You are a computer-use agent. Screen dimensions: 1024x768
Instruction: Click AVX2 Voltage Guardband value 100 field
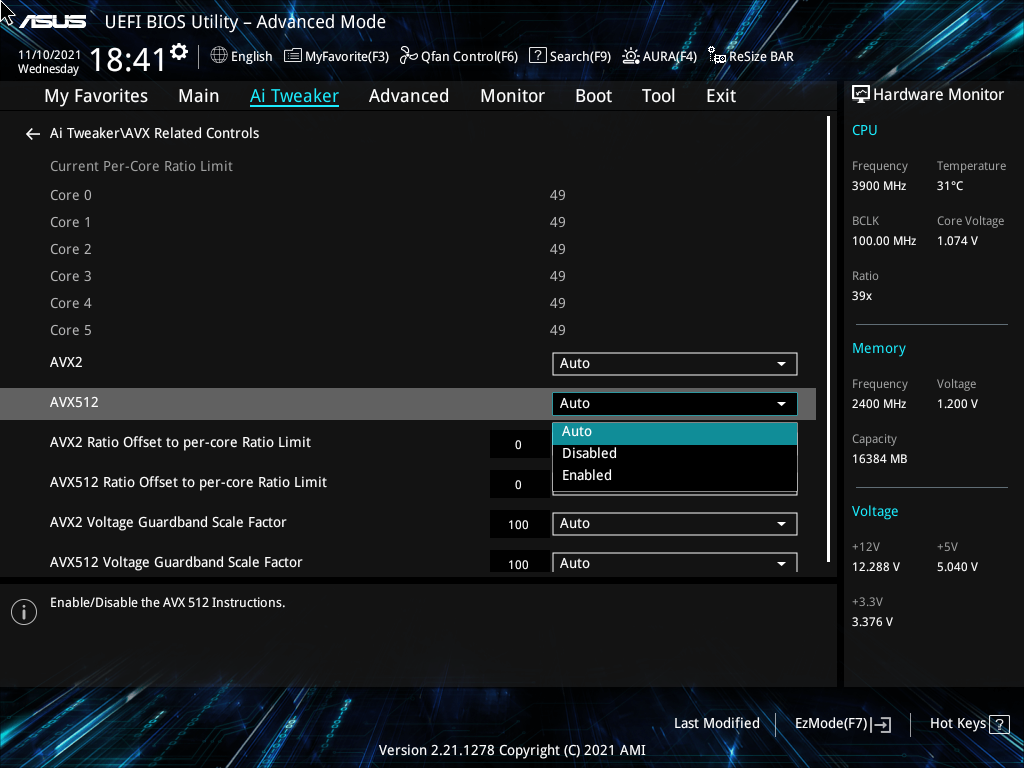(519, 524)
